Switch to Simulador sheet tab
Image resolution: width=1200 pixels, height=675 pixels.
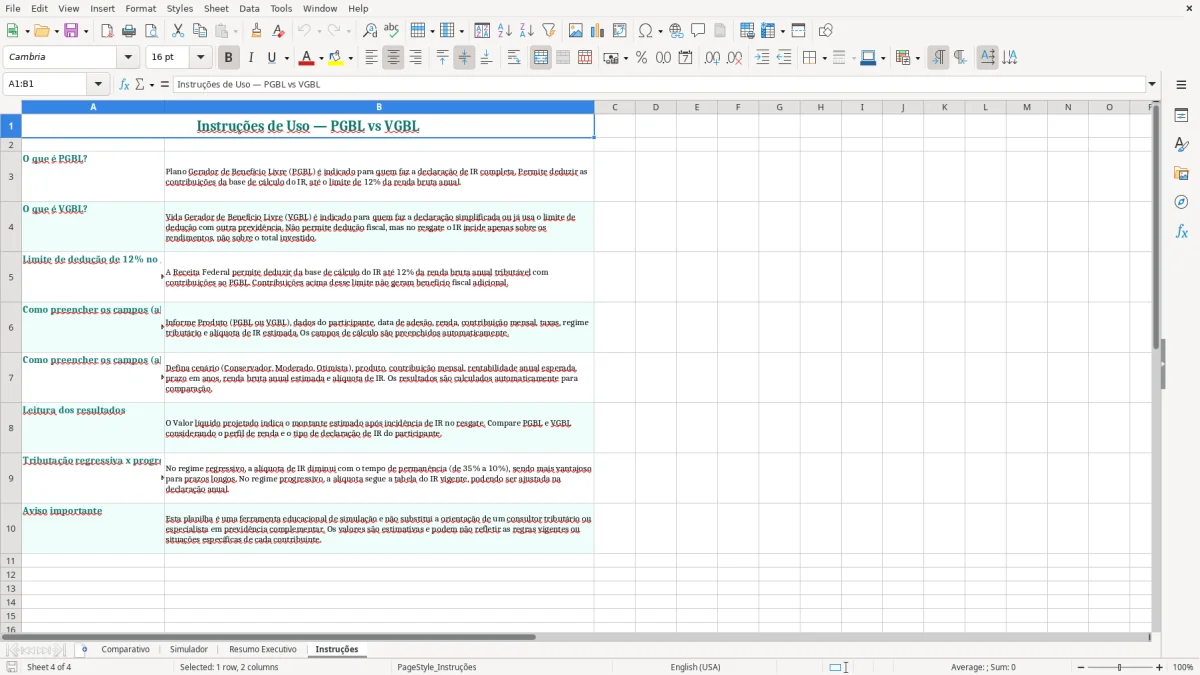point(189,649)
